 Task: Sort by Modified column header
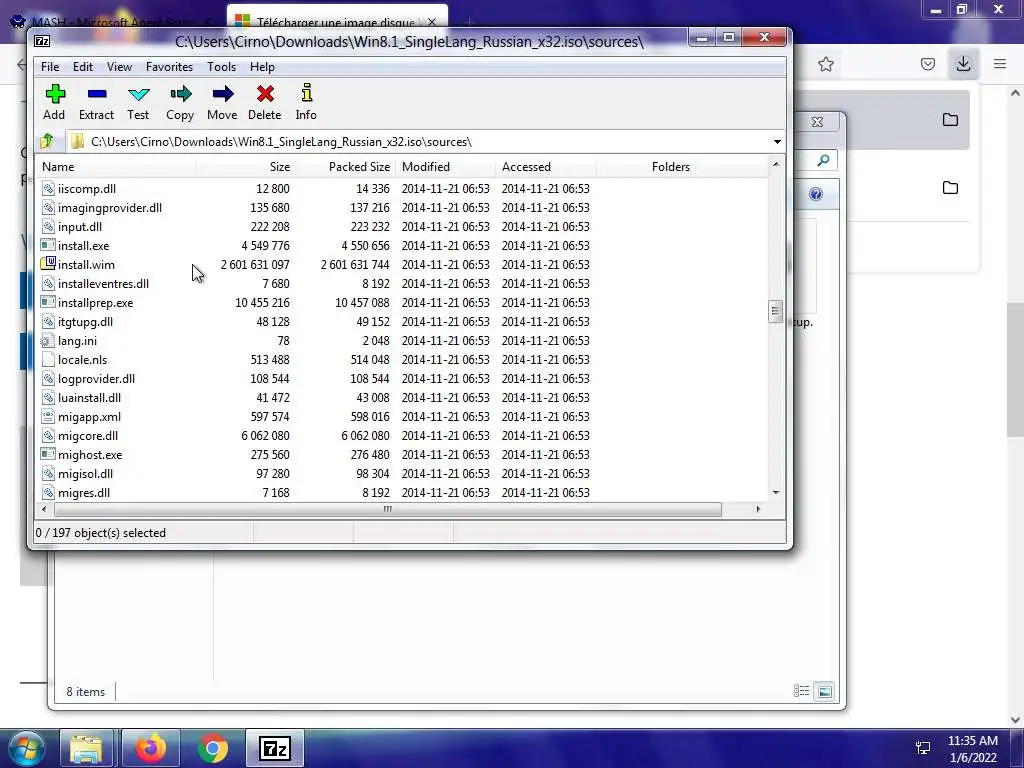tap(445, 167)
